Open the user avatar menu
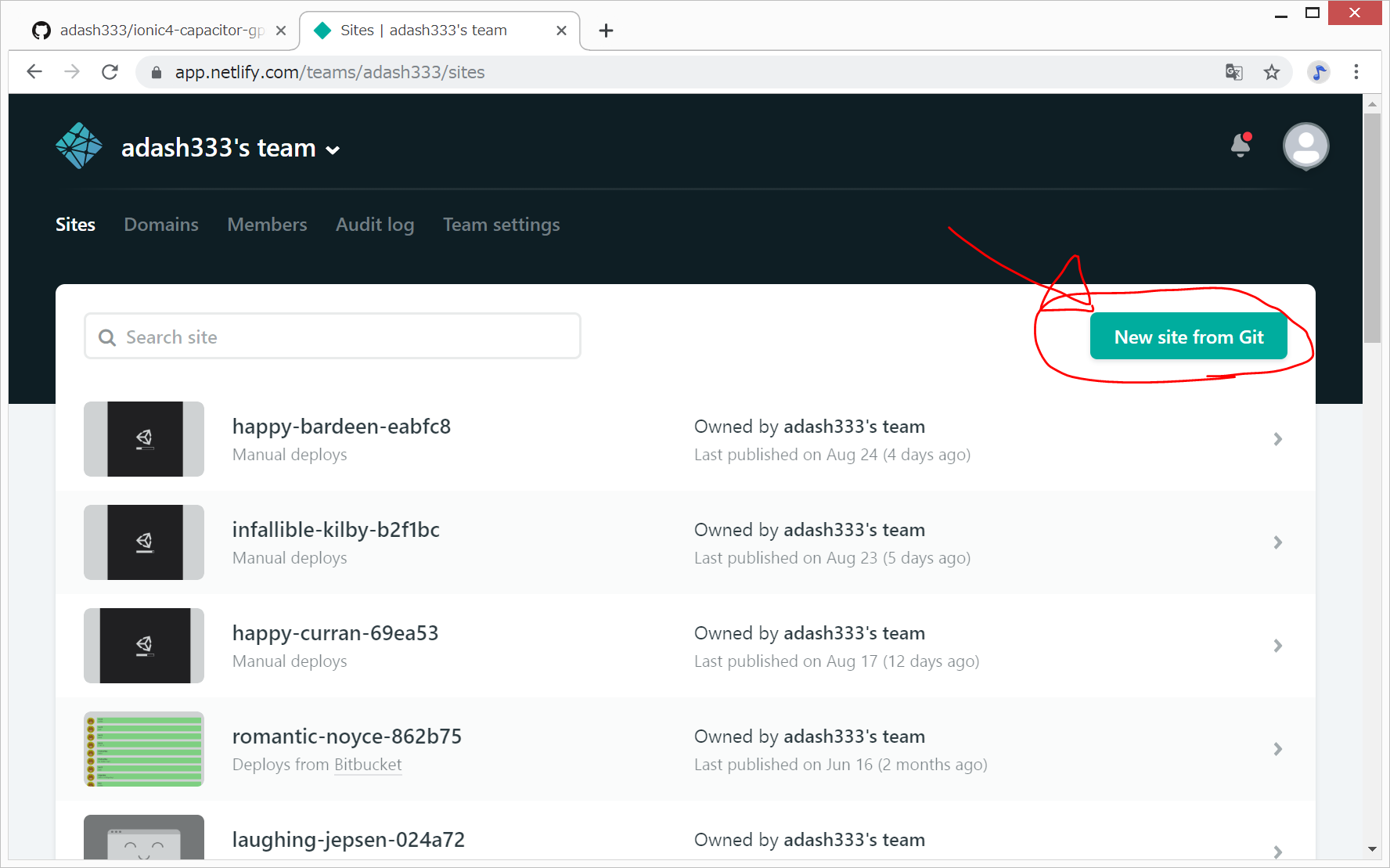 [1305, 146]
